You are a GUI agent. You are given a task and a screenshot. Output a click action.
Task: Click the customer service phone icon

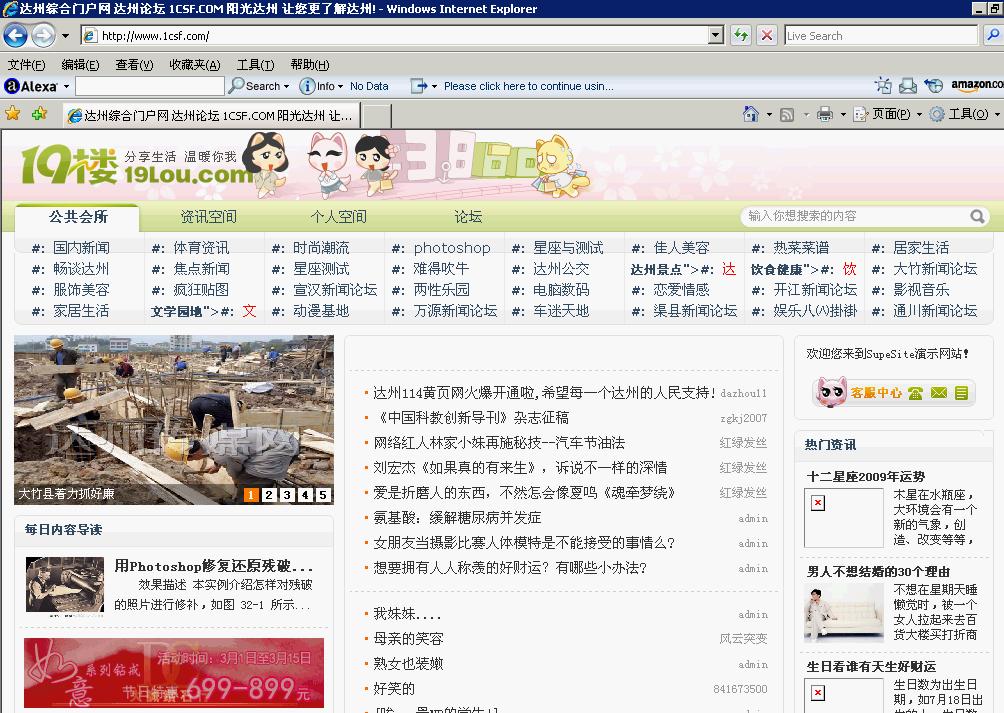tap(915, 393)
